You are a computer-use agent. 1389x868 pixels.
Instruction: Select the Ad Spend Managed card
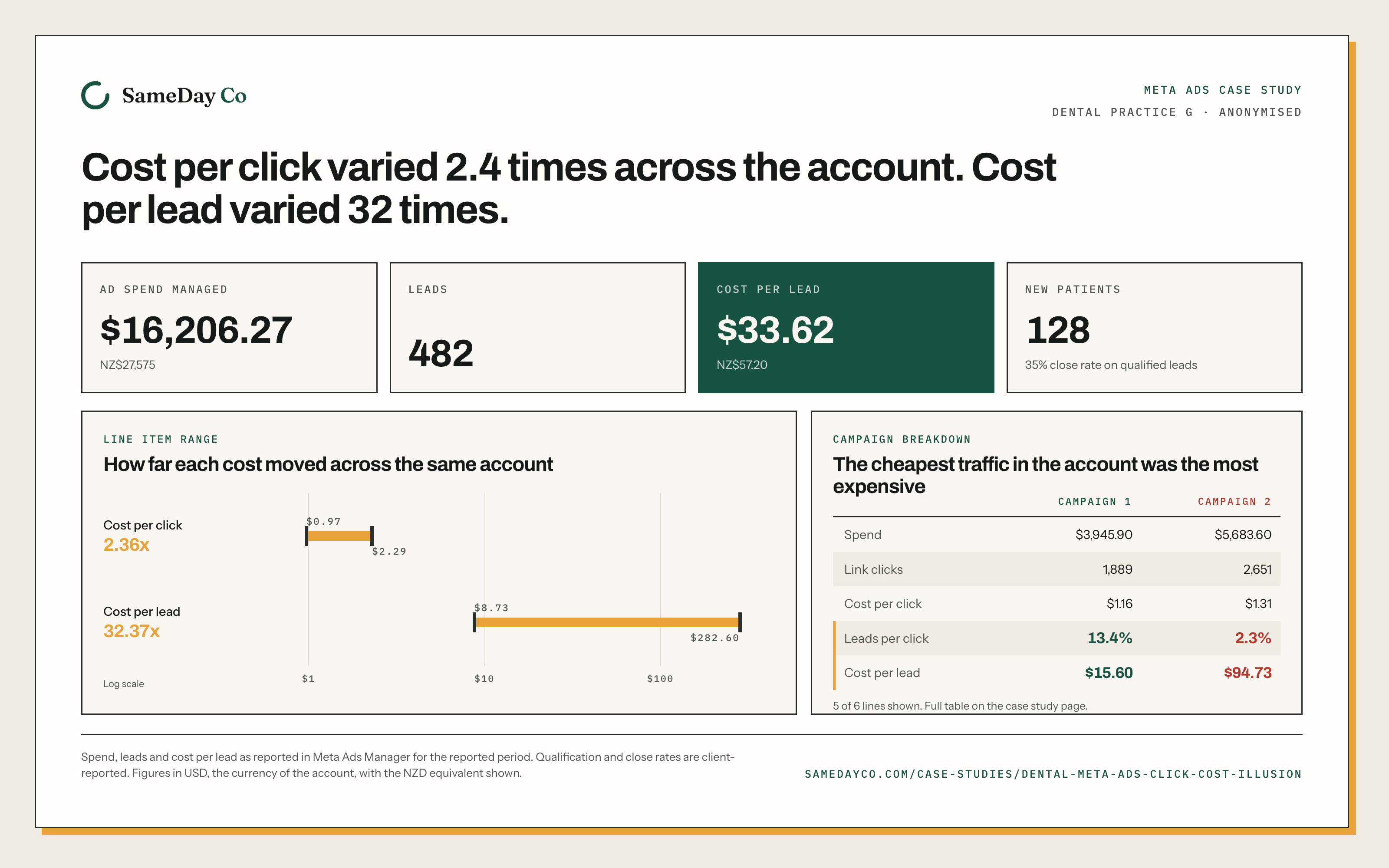[229, 328]
